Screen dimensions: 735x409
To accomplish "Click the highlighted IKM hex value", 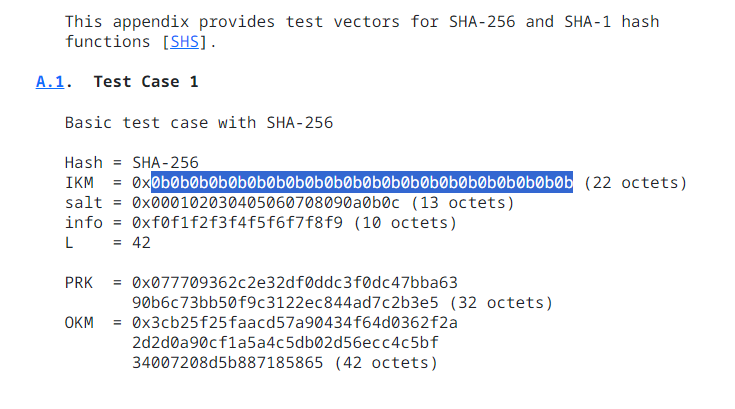I will coord(362,182).
